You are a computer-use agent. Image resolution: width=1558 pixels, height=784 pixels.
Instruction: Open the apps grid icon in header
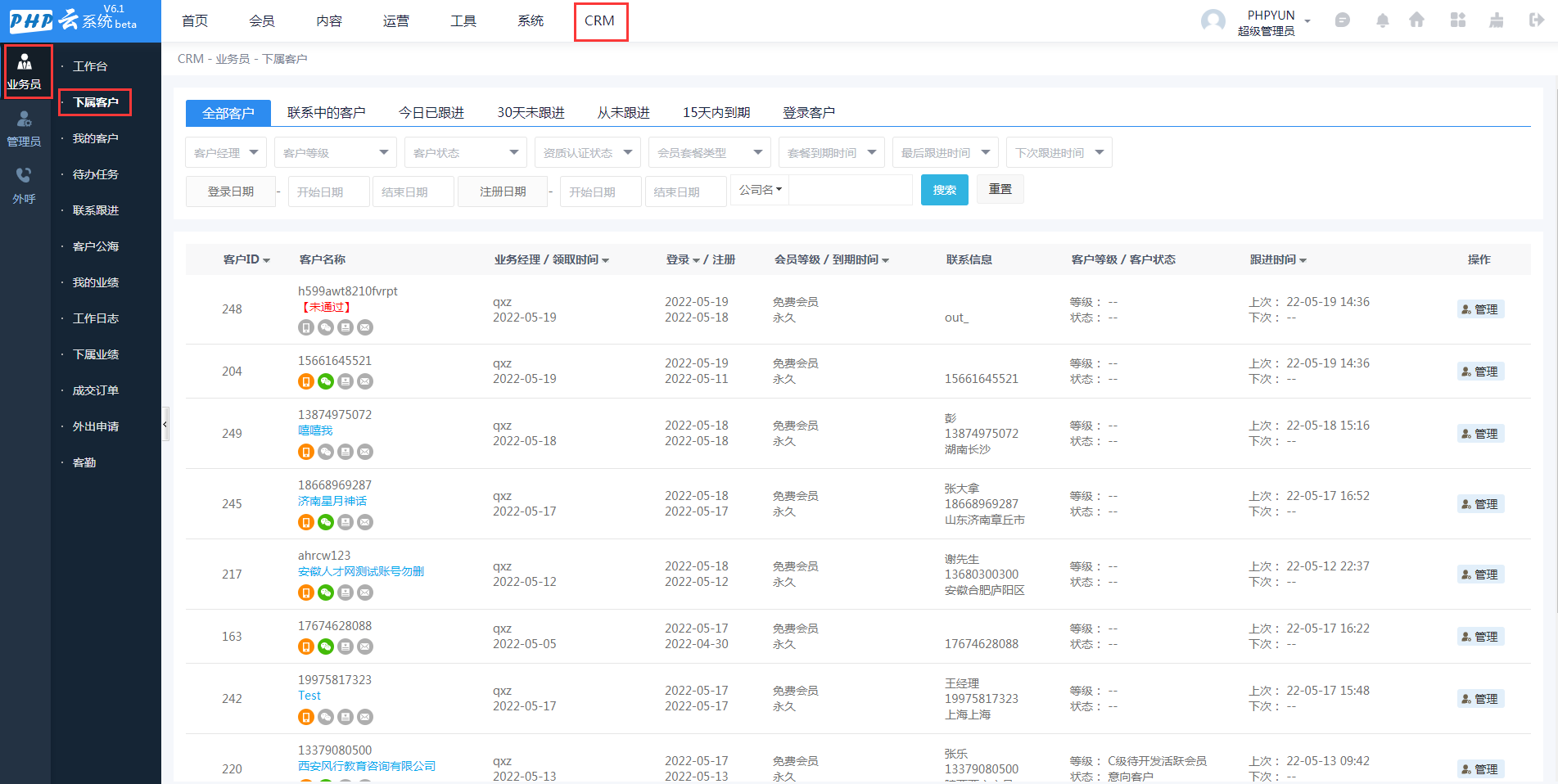(1458, 20)
